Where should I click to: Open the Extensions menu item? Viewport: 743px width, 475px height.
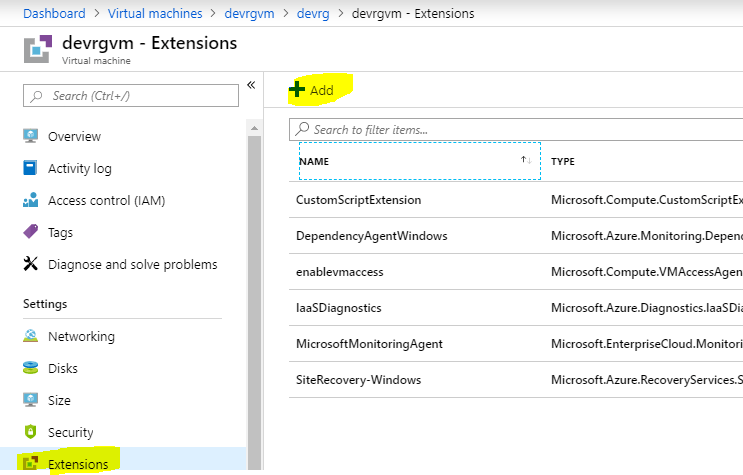pyautogui.click(x=78, y=464)
